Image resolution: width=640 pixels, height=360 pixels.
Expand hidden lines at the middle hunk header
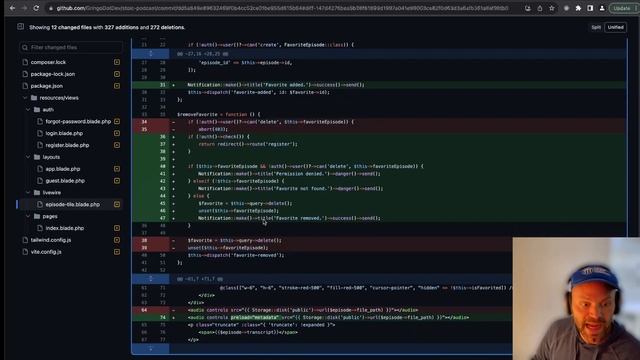(151, 279)
